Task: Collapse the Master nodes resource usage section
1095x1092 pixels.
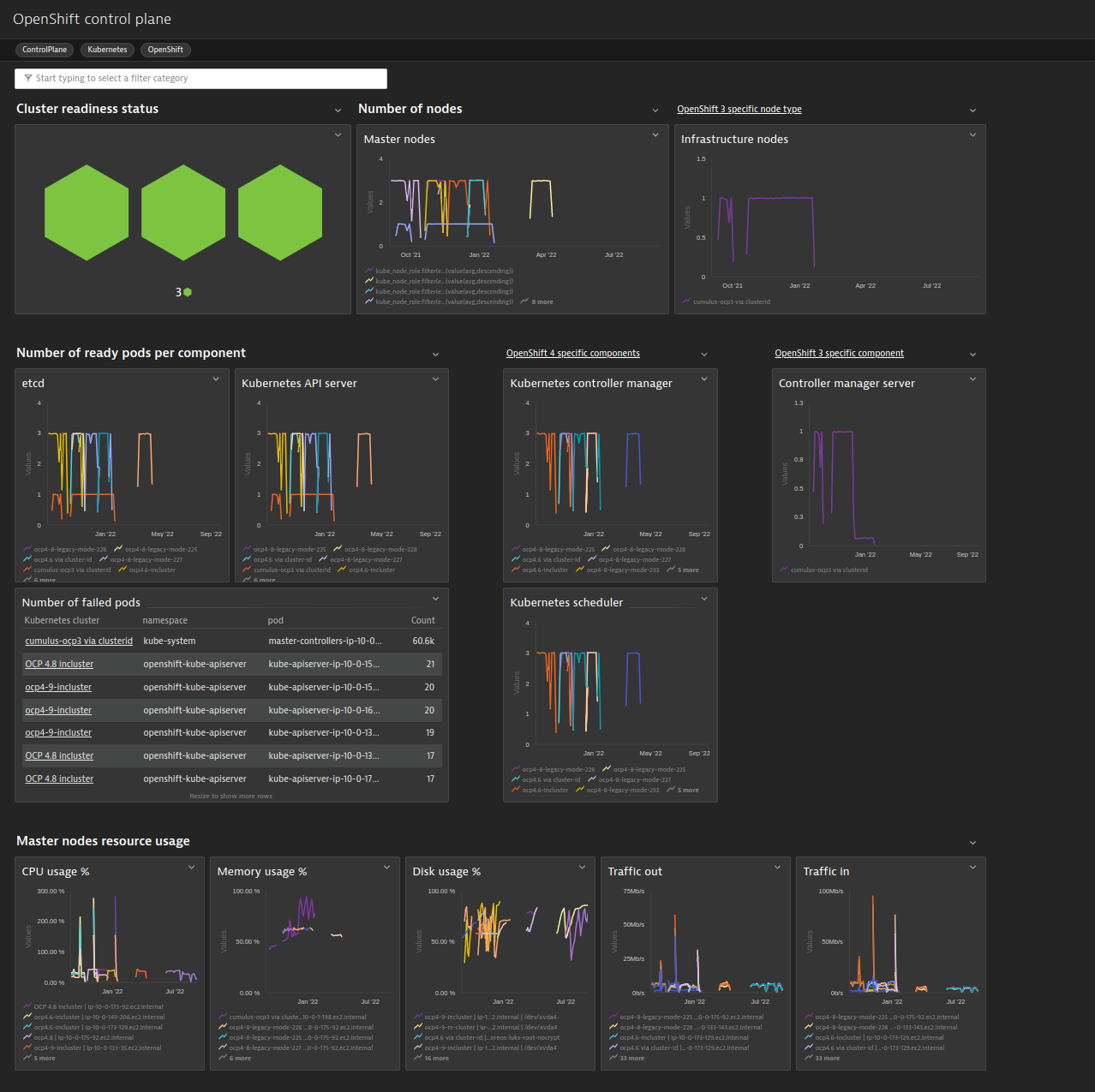Action: (972, 843)
